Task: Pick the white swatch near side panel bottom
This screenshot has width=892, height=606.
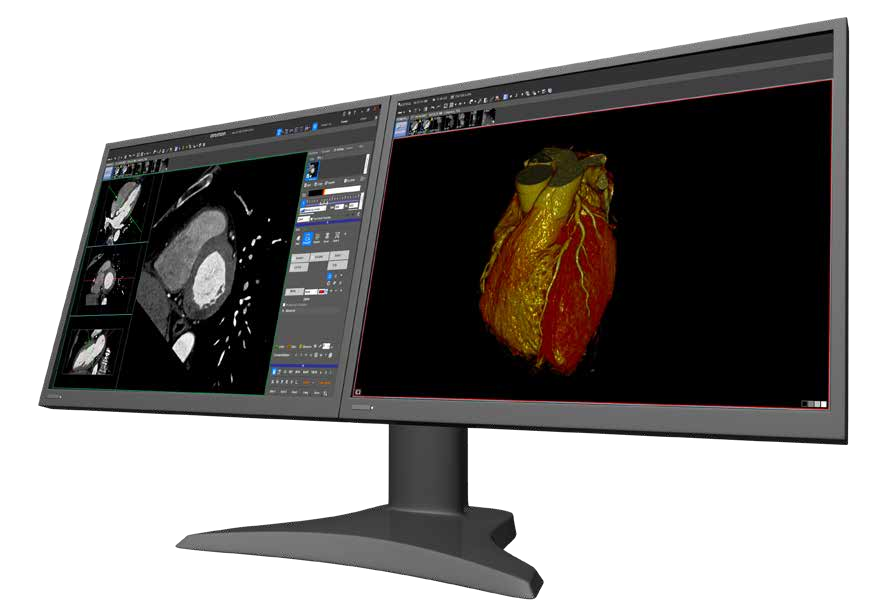Action: click(x=327, y=346)
